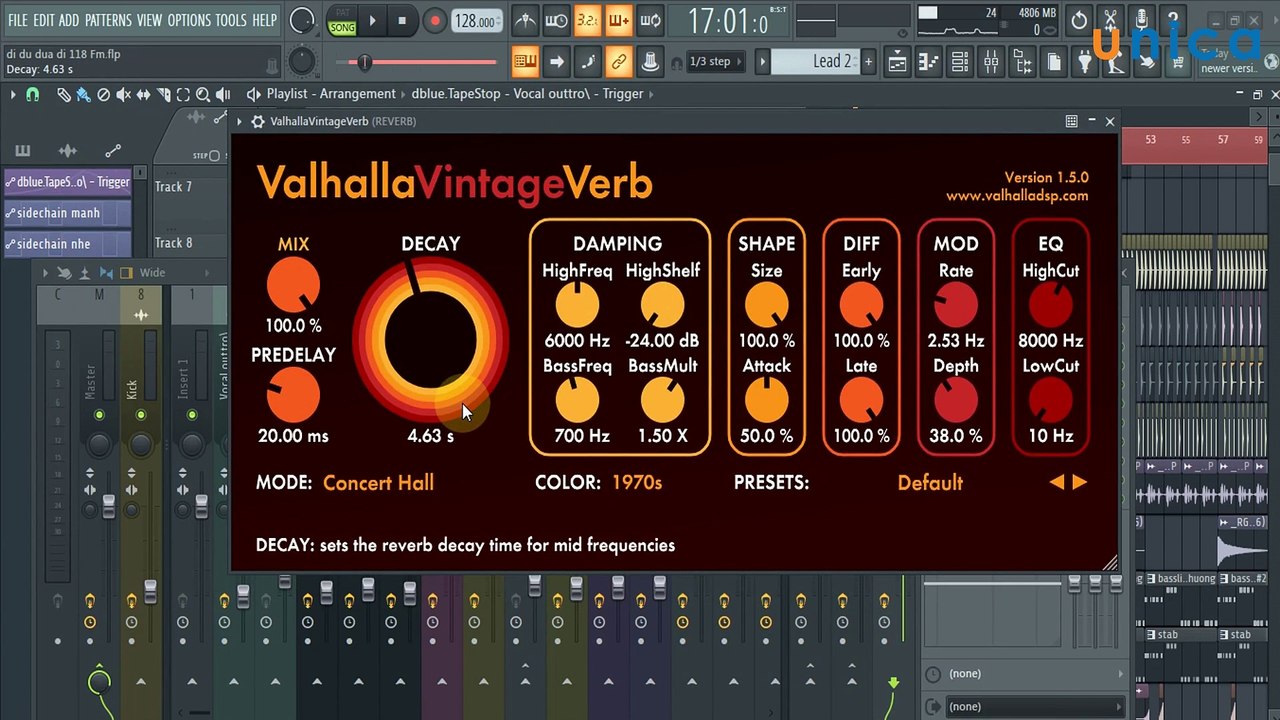1280x720 pixels.
Task: Go to the previous preset arrow
Action: [x=1057, y=482]
